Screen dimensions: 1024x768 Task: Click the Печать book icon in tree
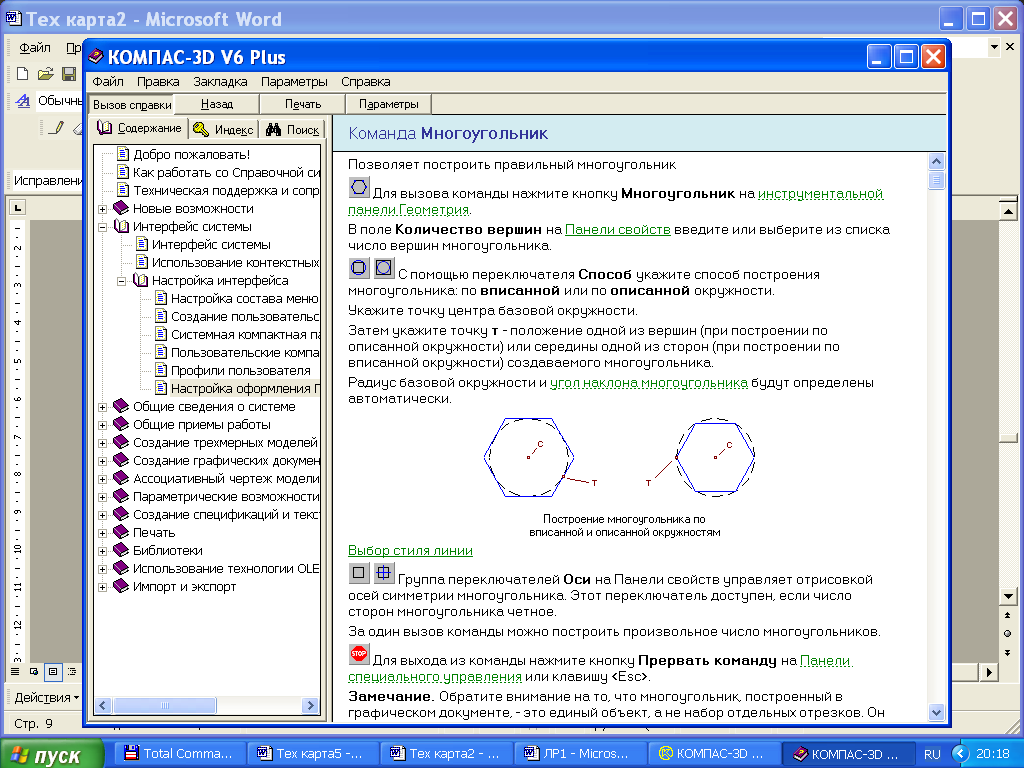(x=121, y=532)
